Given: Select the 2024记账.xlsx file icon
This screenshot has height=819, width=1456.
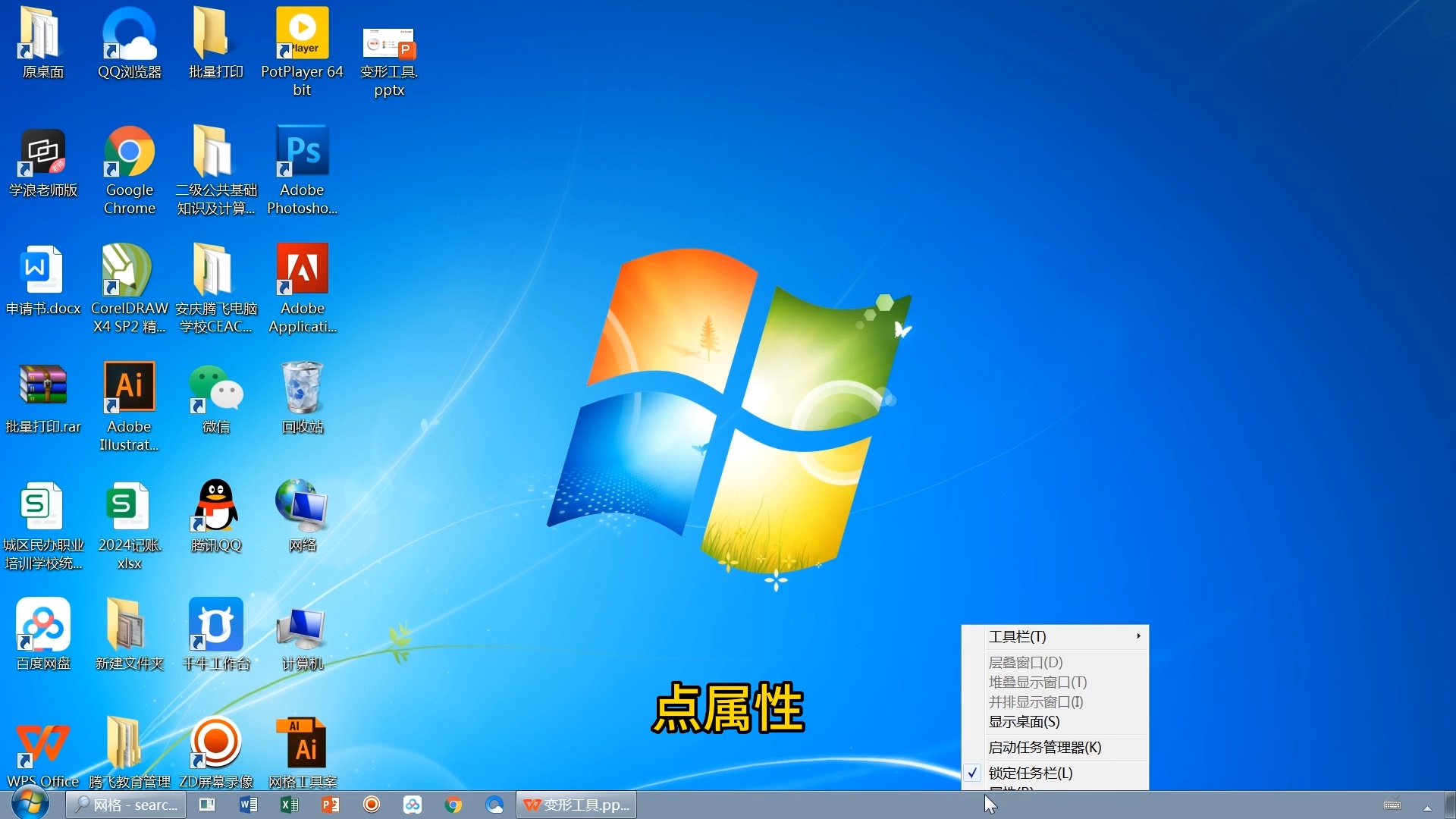Looking at the screenshot, I should click(x=130, y=526).
